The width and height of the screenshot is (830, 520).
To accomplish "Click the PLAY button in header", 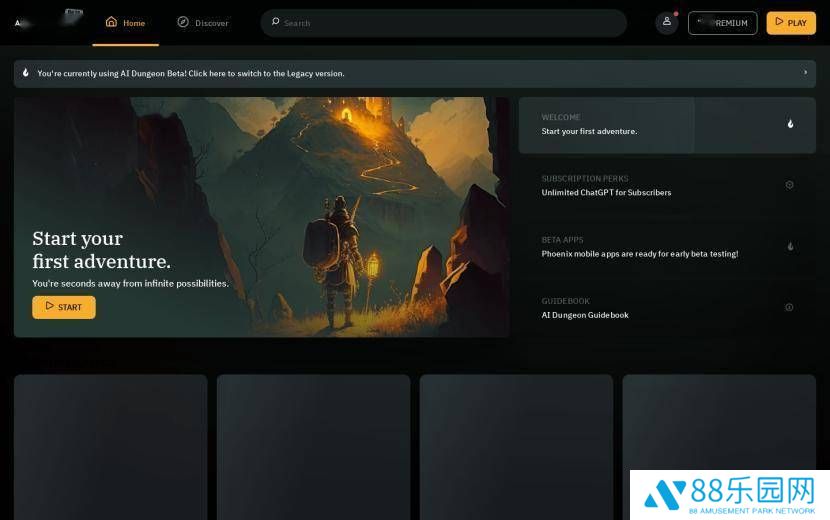I will pyautogui.click(x=790, y=23).
